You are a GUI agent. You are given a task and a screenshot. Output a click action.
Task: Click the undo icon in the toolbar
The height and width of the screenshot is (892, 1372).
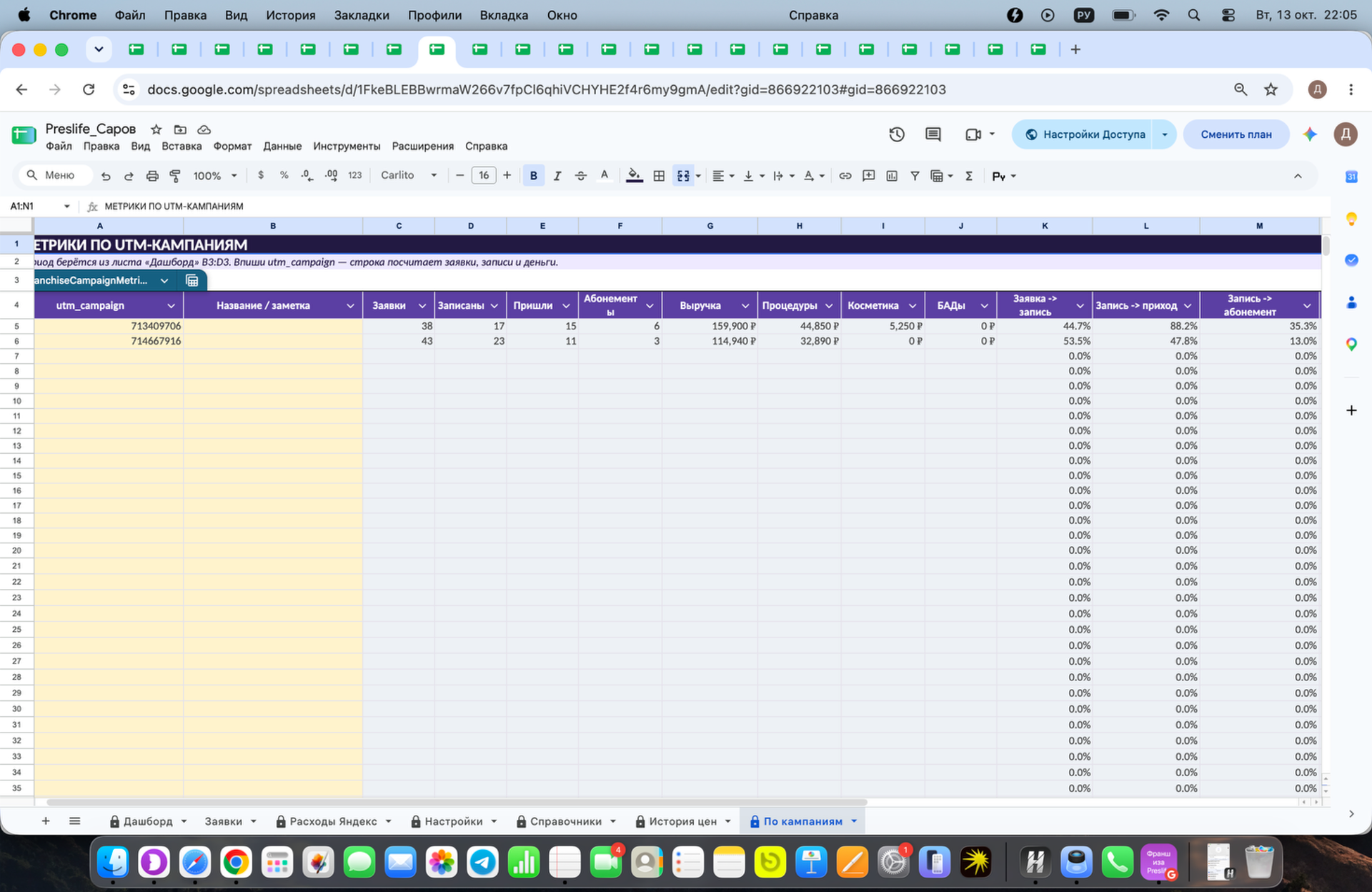106,176
